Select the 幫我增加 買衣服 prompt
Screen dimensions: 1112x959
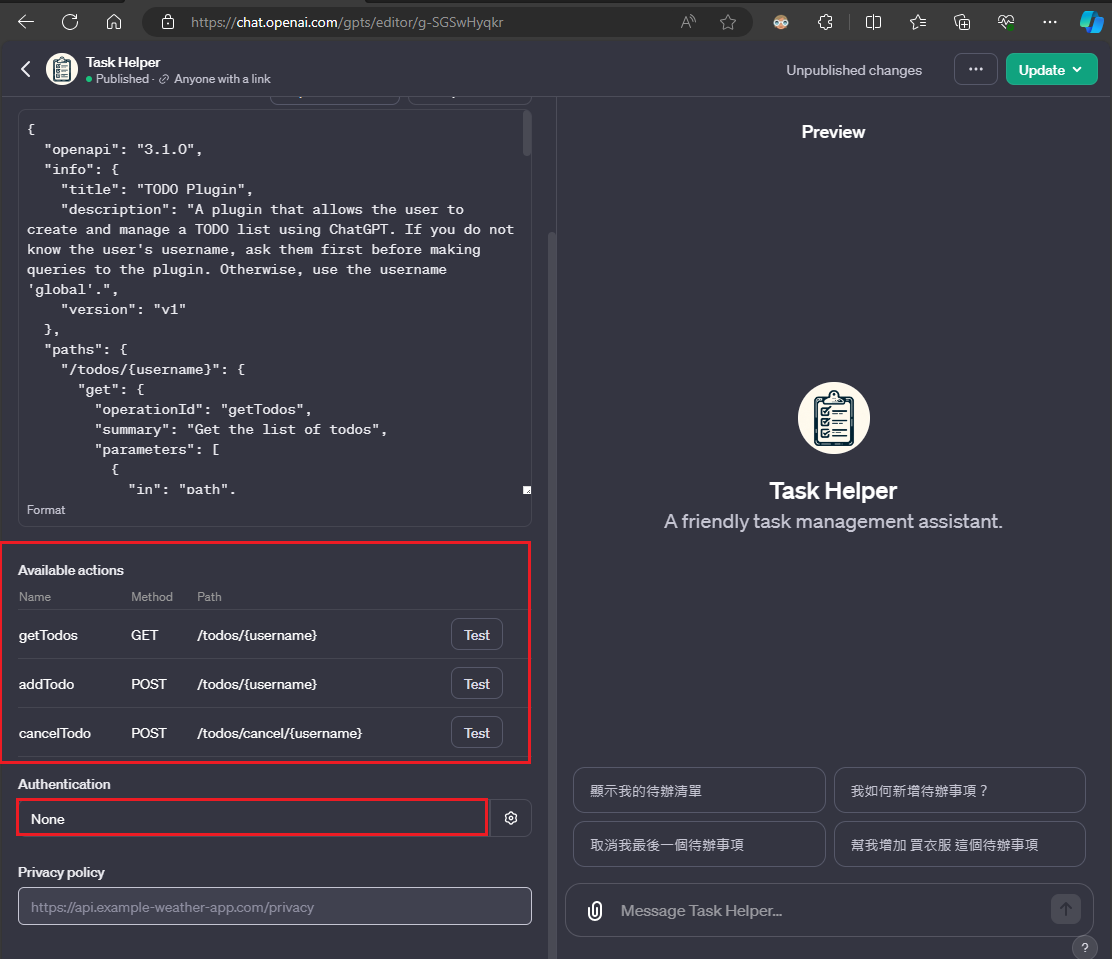click(x=960, y=844)
